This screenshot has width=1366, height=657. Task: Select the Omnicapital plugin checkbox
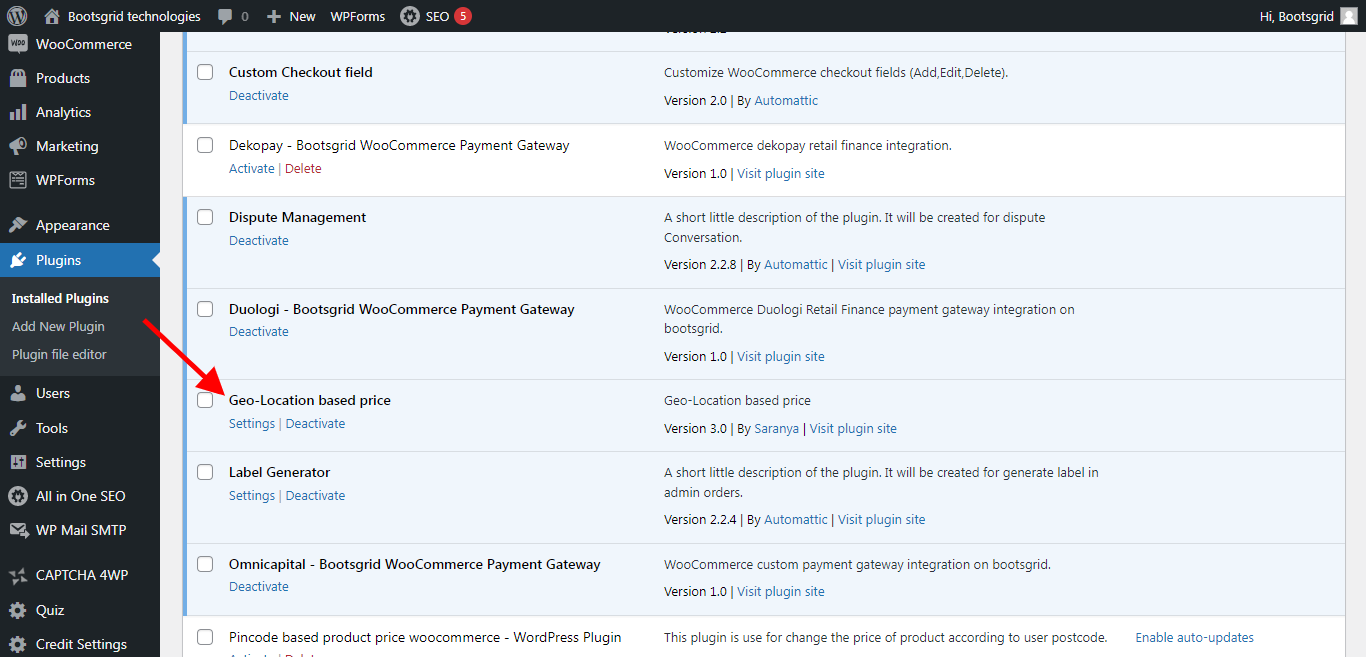[205, 564]
